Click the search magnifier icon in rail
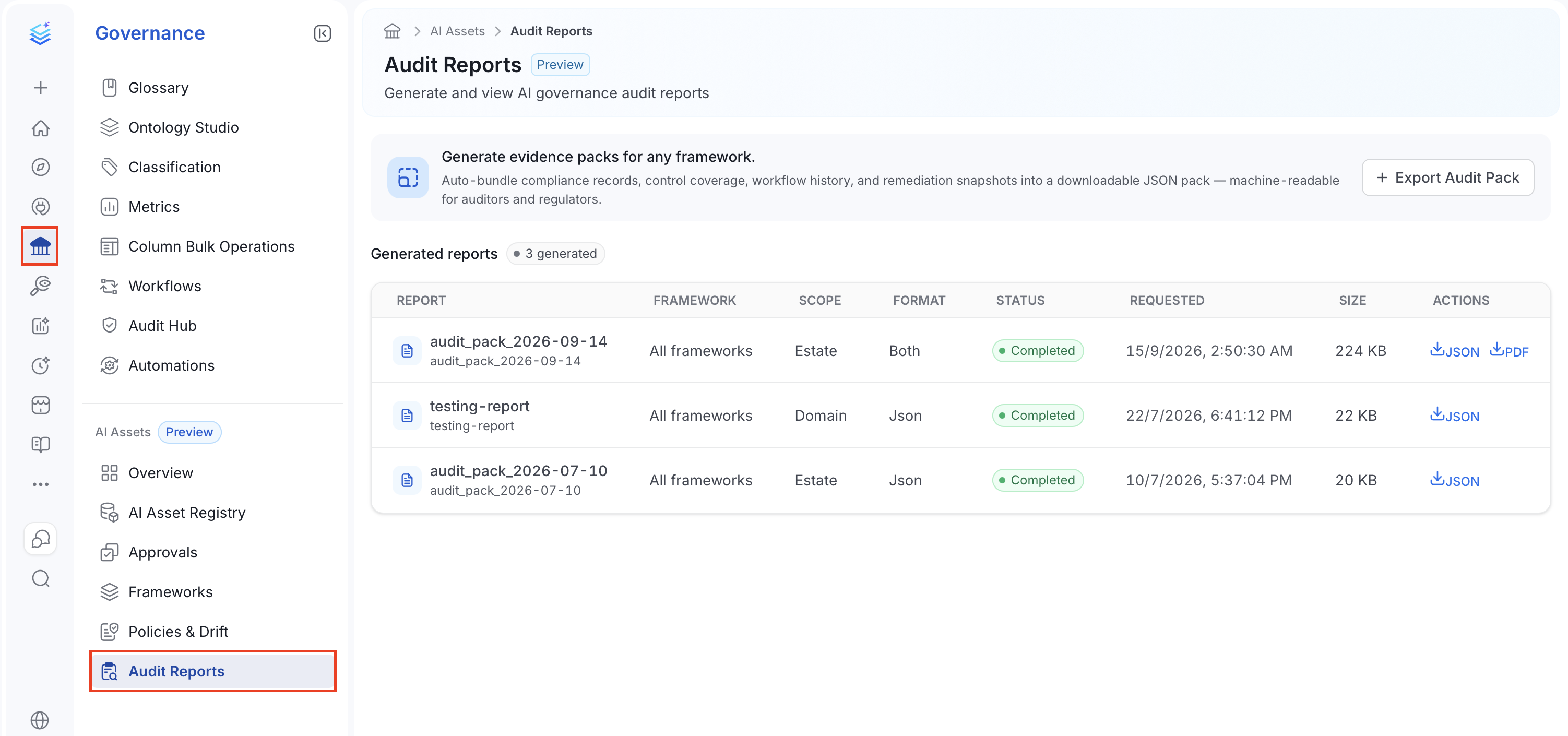 click(x=40, y=578)
